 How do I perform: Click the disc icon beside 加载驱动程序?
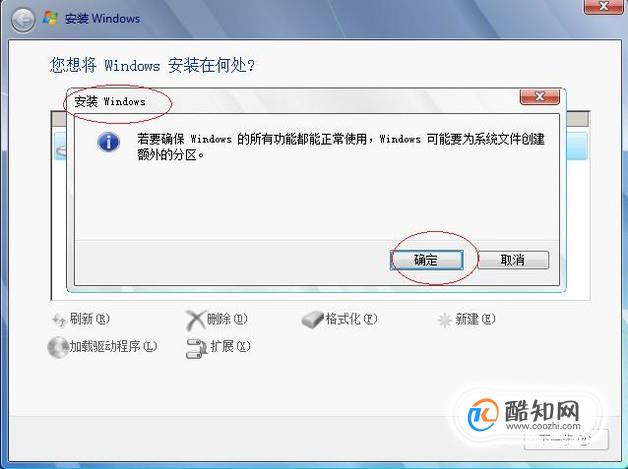click(58, 347)
